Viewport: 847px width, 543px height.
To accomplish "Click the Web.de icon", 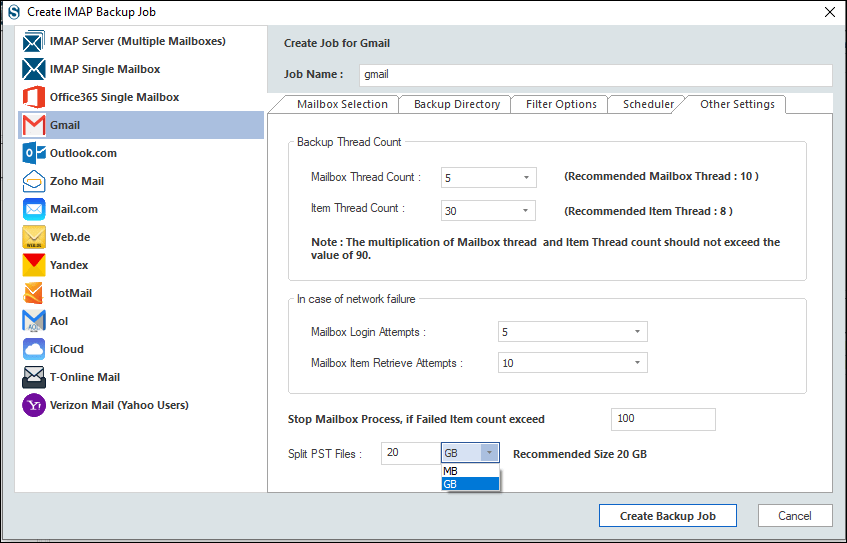I will tap(33, 237).
